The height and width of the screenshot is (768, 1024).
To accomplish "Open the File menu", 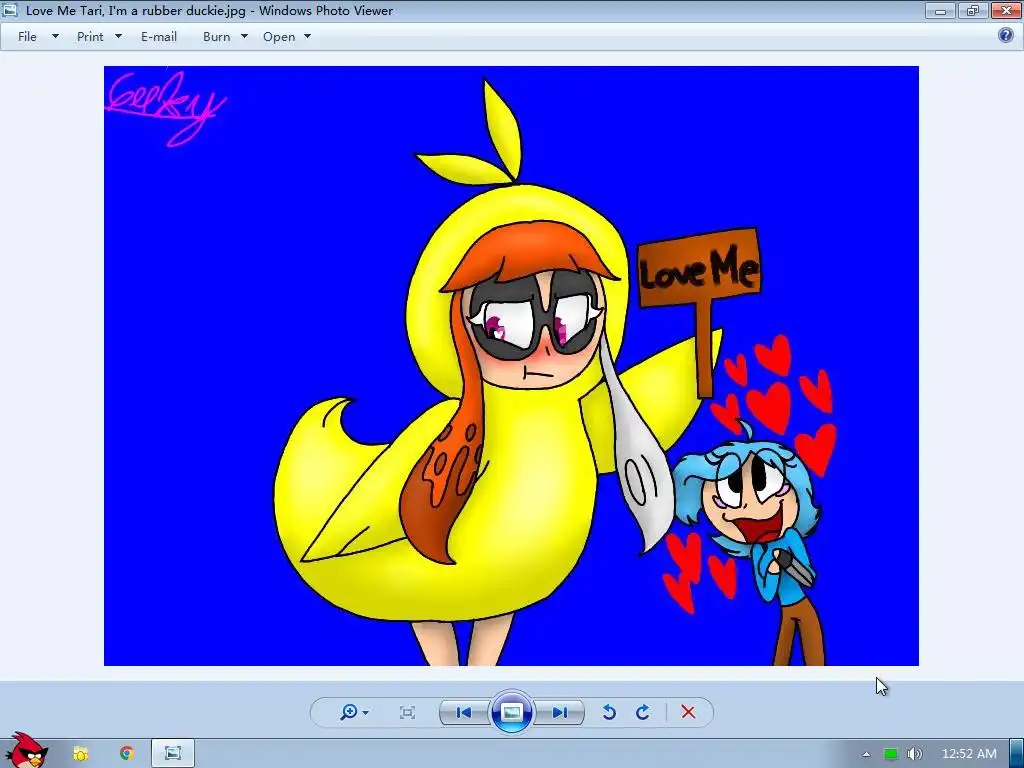I will click(x=27, y=37).
